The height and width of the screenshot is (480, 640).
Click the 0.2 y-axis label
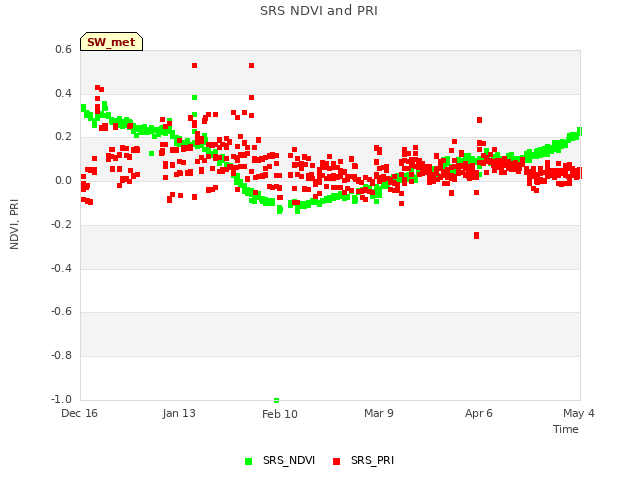click(64, 137)
